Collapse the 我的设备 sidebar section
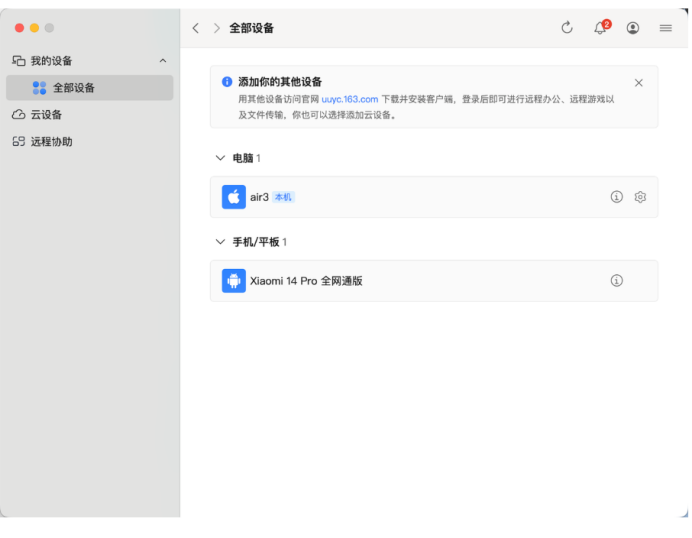The height and width of the screenshot is (538, 692). (163, 61)
